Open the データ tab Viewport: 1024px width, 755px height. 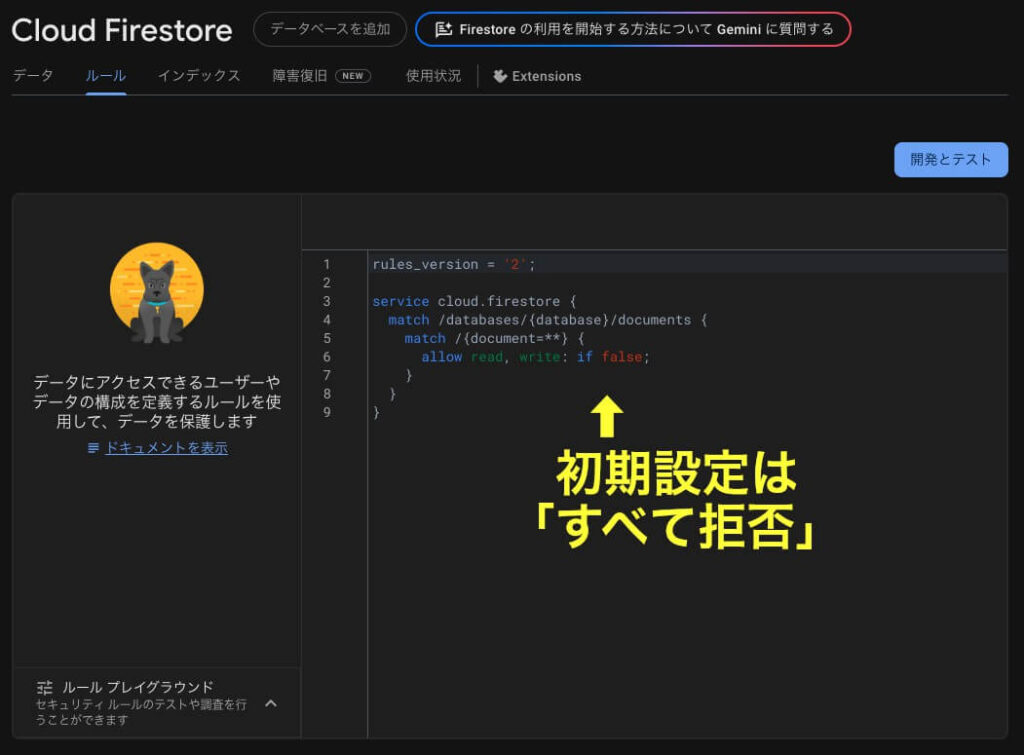click(33, 76)
